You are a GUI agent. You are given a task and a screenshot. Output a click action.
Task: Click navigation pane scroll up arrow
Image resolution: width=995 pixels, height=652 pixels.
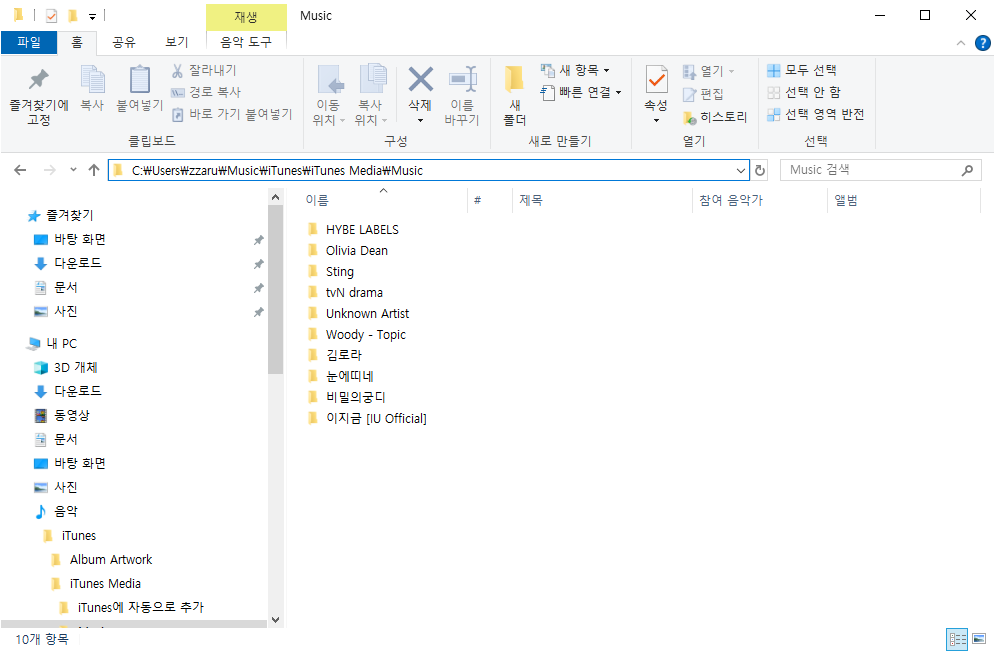(275, 197)
